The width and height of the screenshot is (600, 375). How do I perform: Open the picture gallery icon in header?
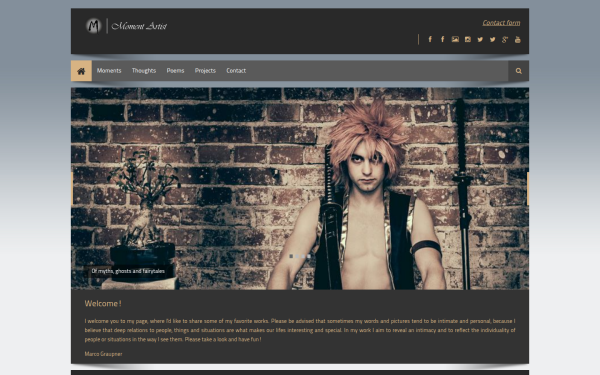coord(455,39)
